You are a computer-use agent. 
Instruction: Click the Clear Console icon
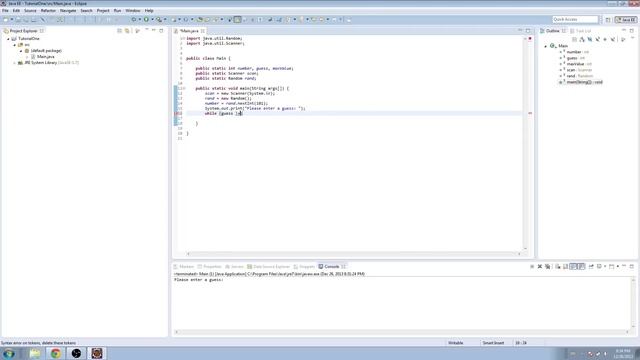pos(558,267)
